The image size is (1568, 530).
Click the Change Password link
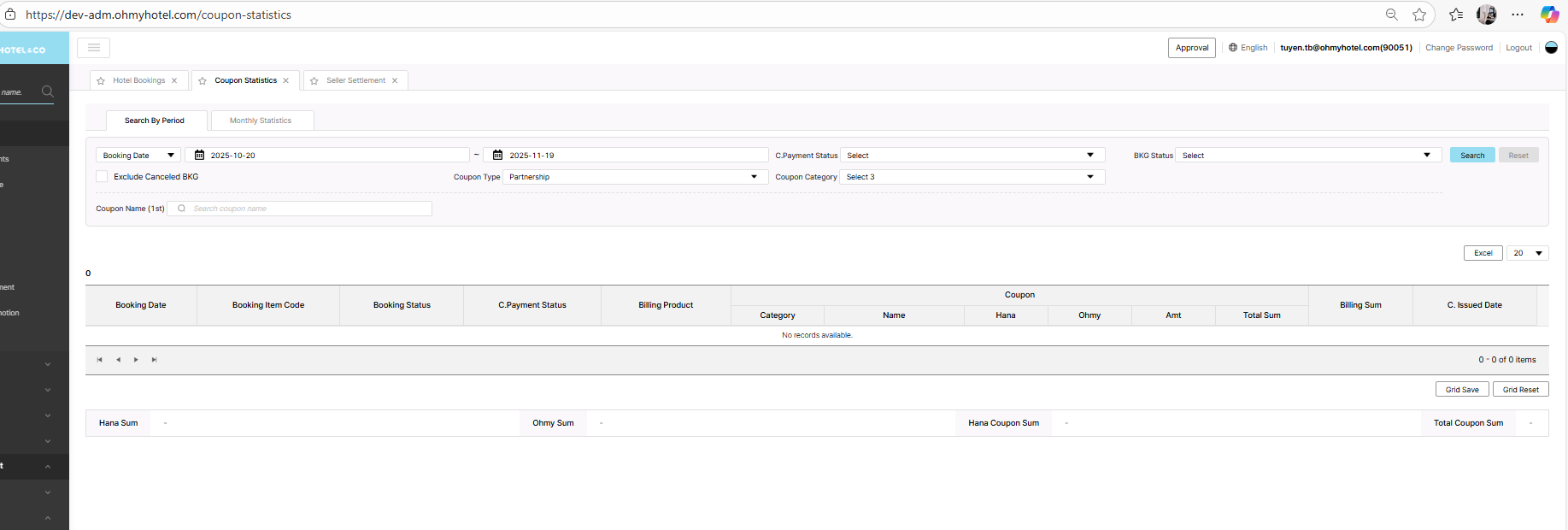coord(1459,48)
